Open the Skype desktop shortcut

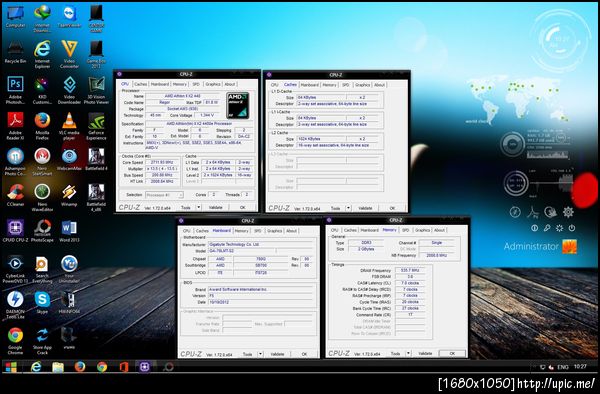(42, 303)
